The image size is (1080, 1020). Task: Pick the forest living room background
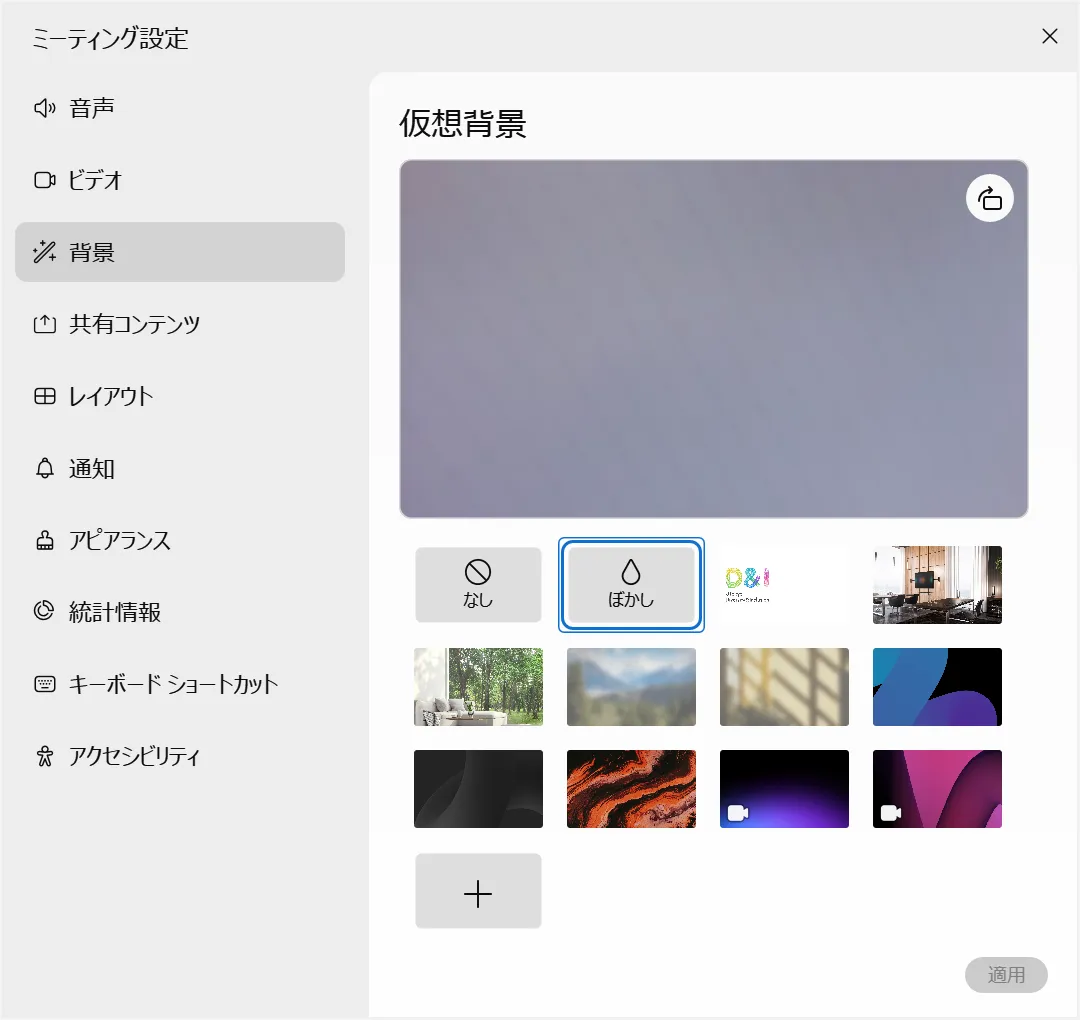pyautogui.click(x=478, y=687)
